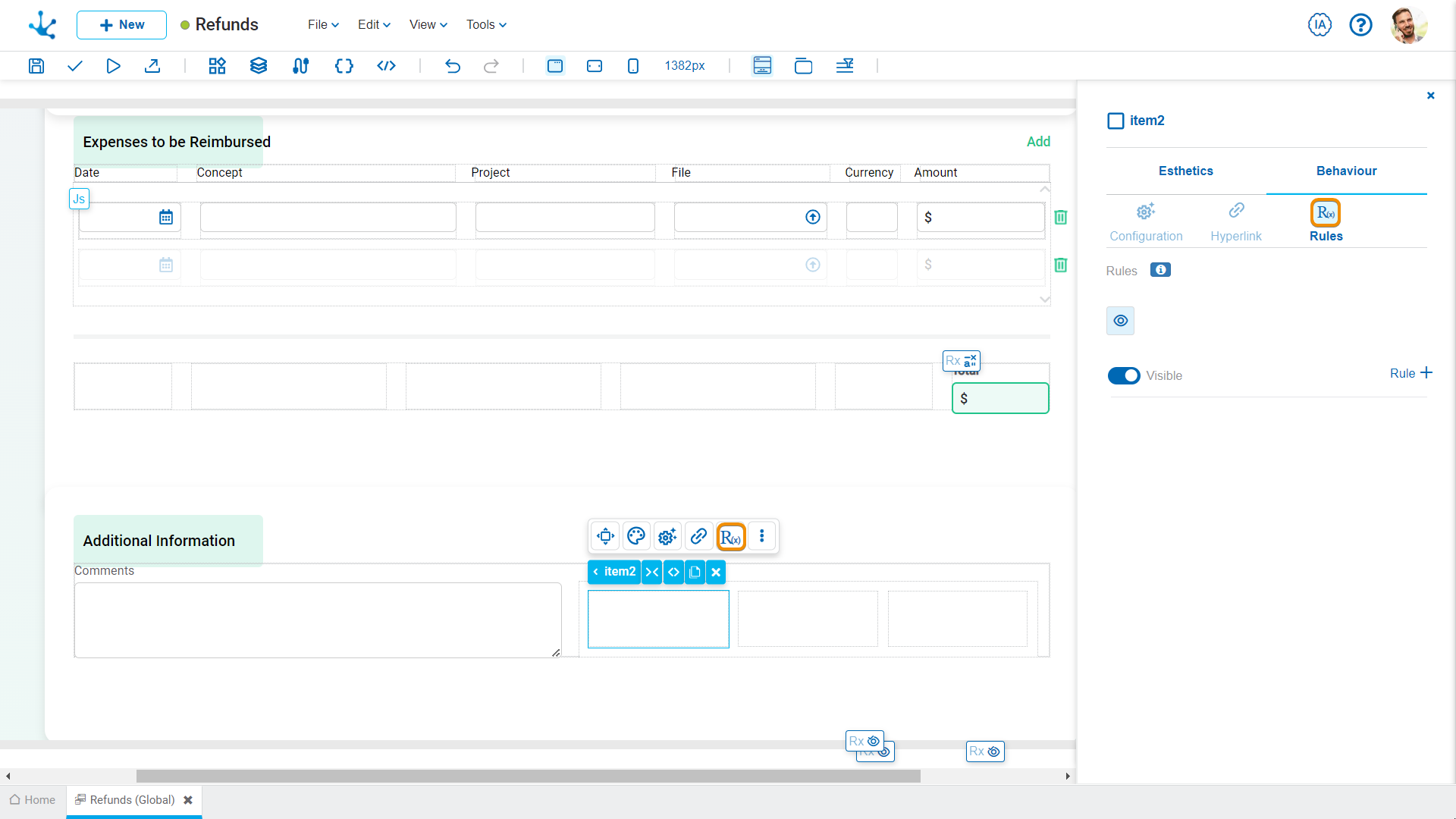Open the palette style icon on item2 toolbar

pyautogui.click(x=636, y=537)
